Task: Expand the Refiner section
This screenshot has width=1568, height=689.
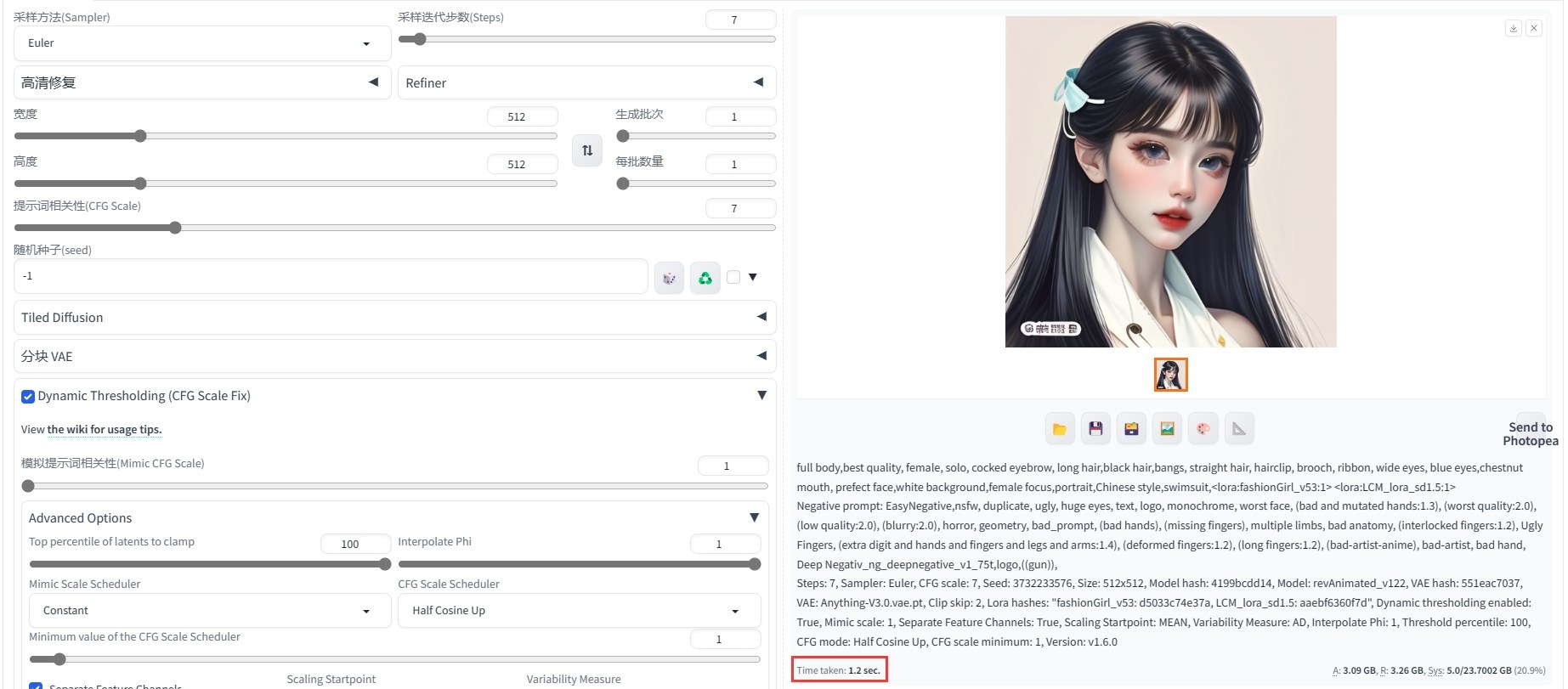Action: click(x=586, y=82)
